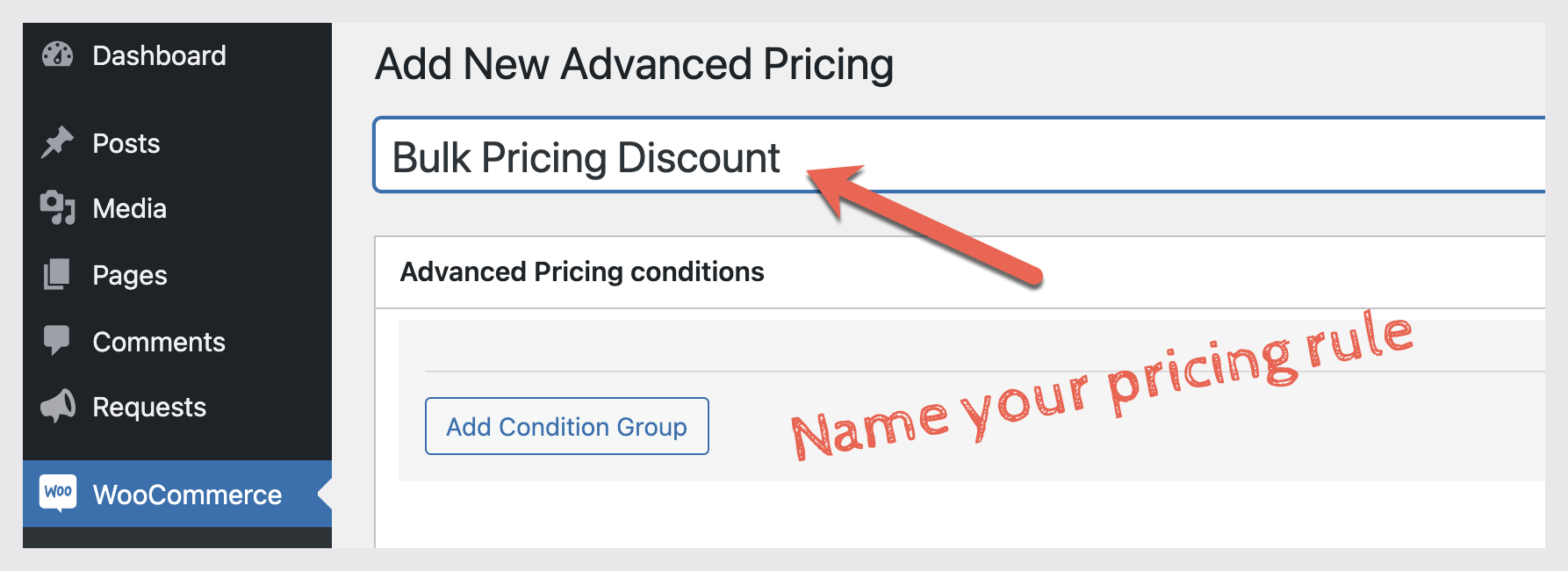Viewport: 1568px width, 571px height.
Task: Click the Advanced Pricing conditions panel header
Action: click(582, 272)
